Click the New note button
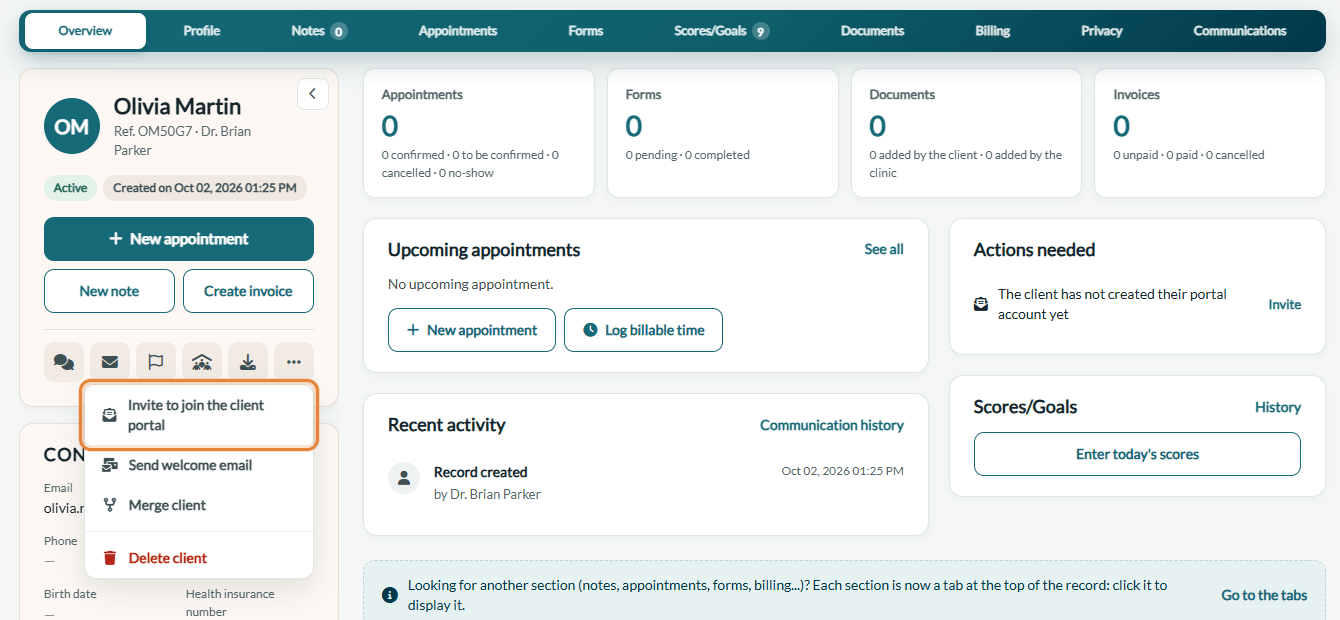Viewport: 1340px width, 620px height. click(x=109, y=291)
